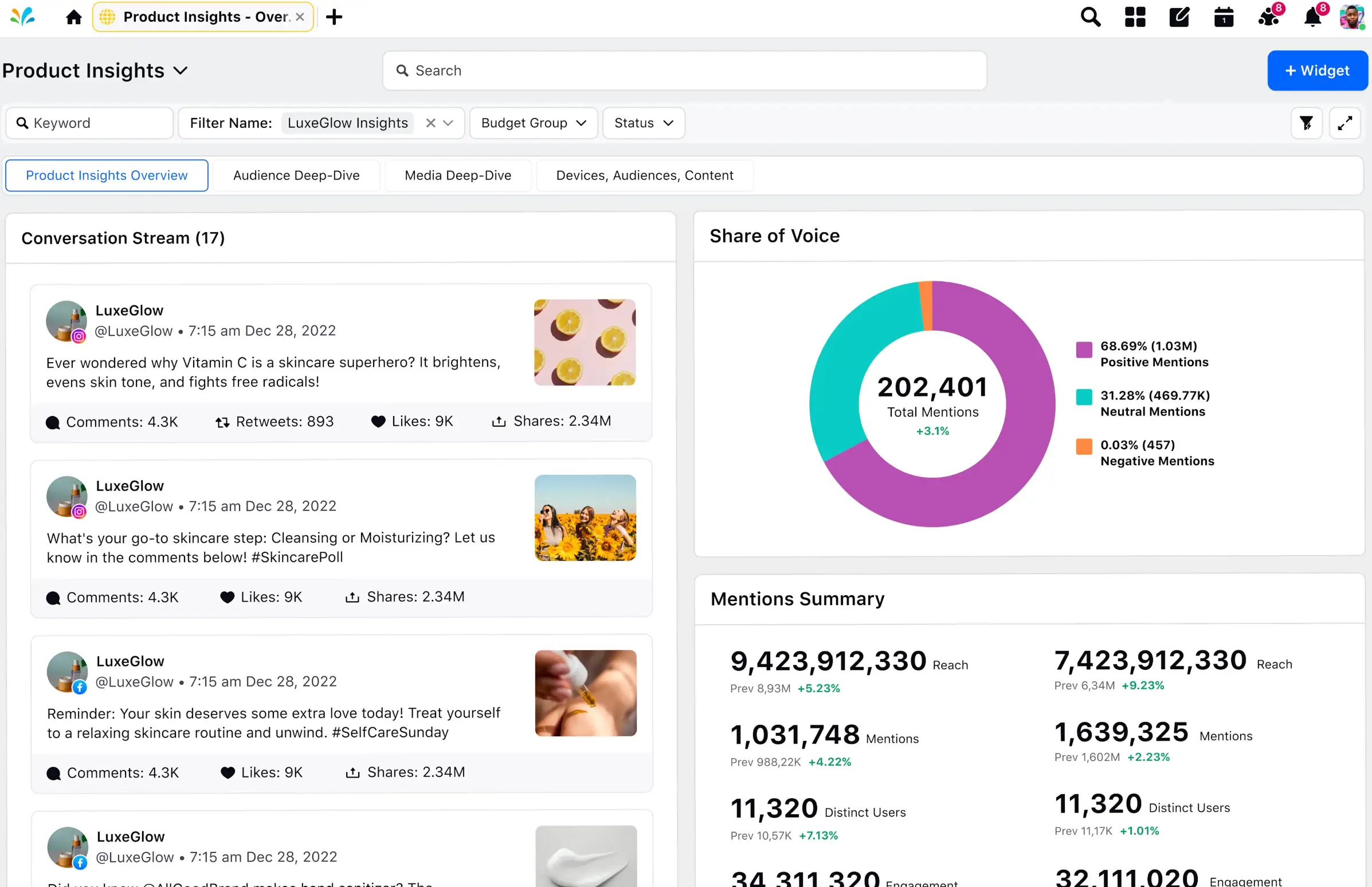Click the Keyword filter input field

pyautogui.click(x=89, y=123)
